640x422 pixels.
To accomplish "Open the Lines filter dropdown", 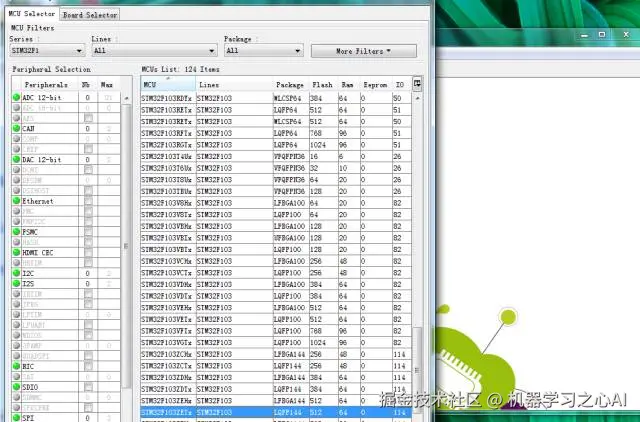I will point(154,51).
